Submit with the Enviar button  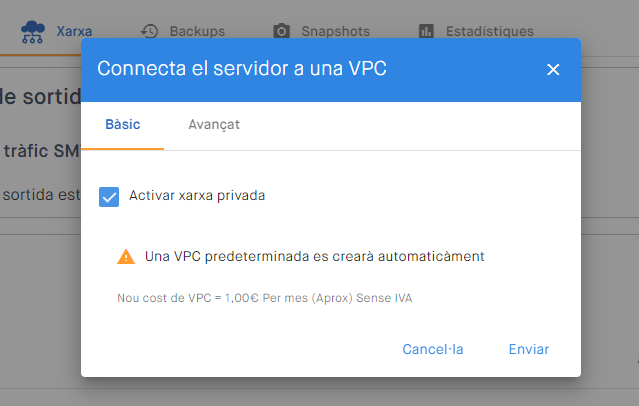pos(529,349)
